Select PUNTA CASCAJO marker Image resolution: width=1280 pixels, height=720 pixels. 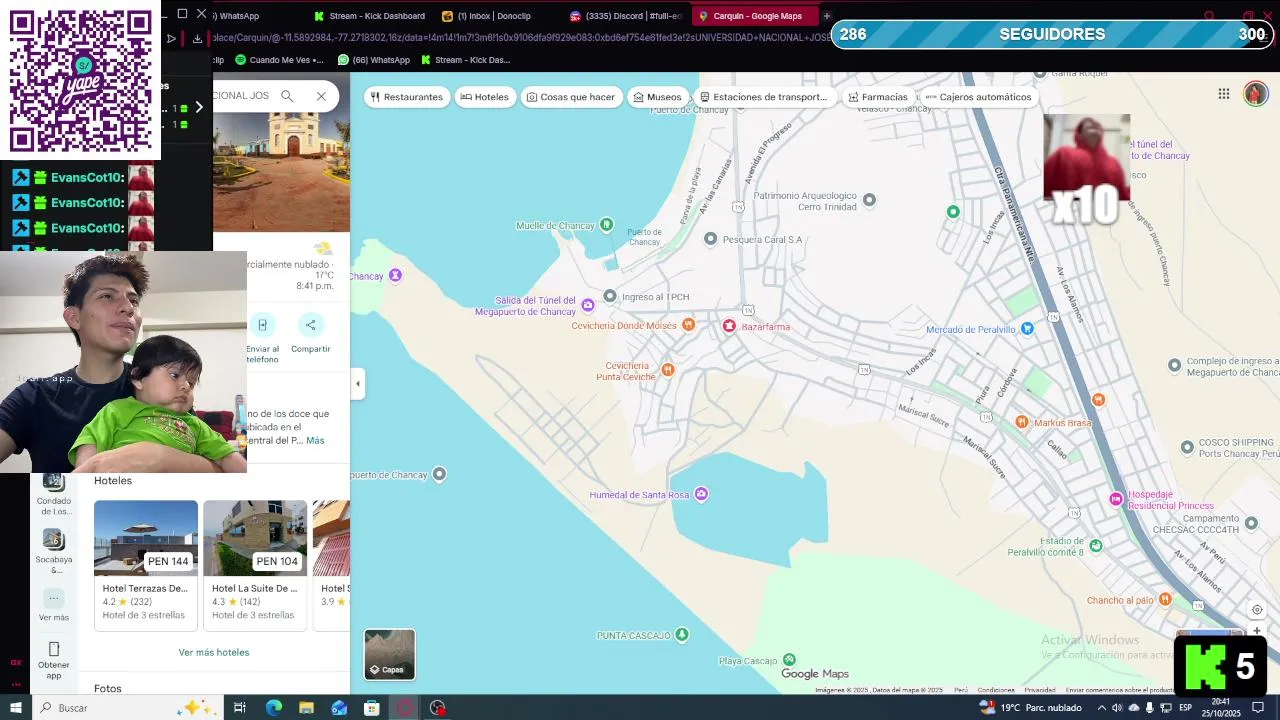(x=682, y=634)
